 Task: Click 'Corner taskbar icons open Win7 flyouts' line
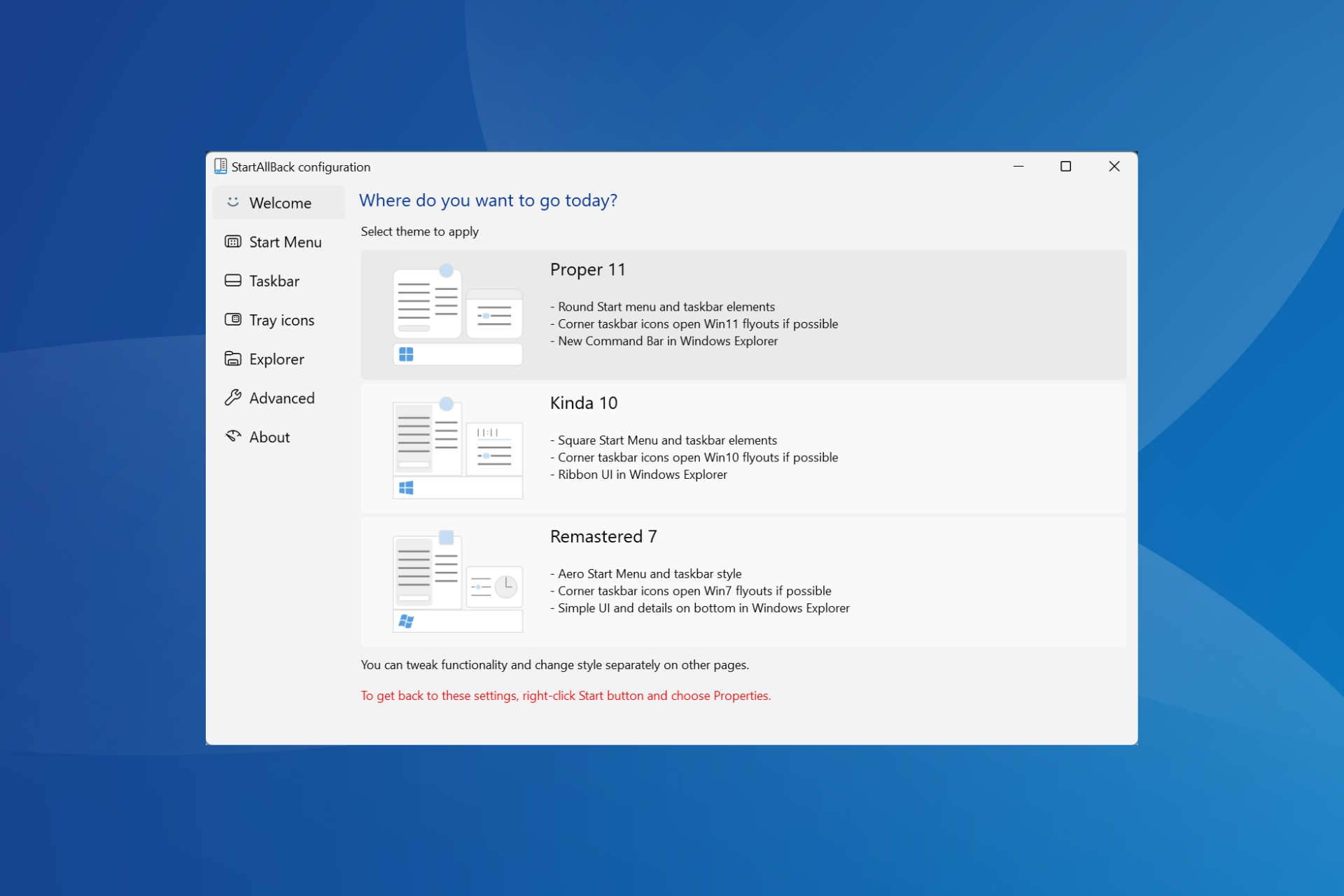691,591
